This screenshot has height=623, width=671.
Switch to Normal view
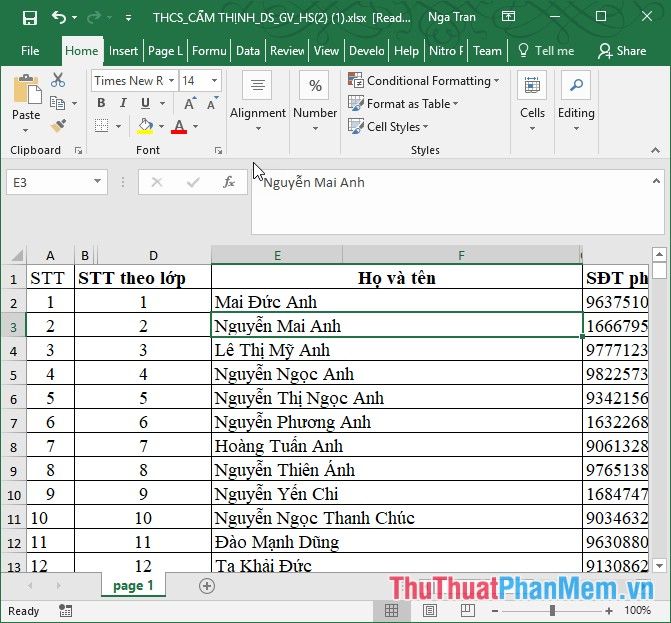391,611
